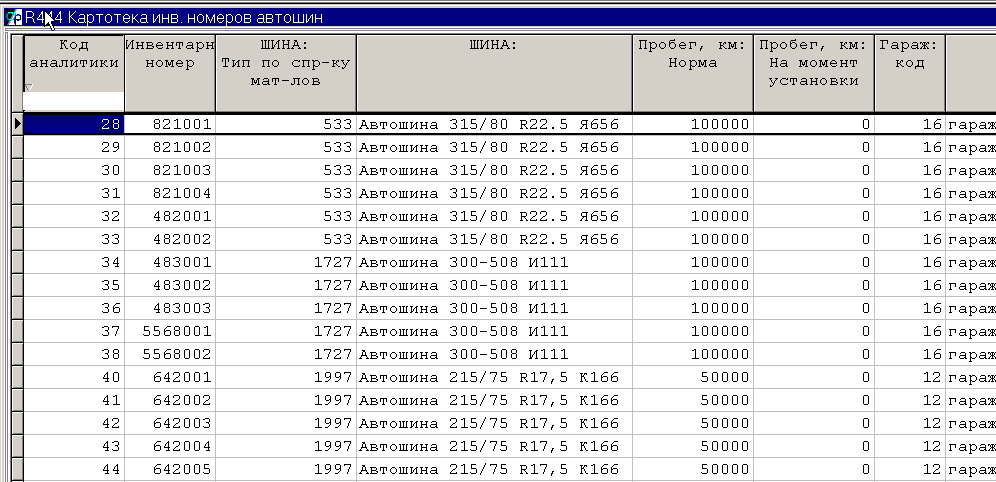Click the filter field under Код аналитики
Viewport: 996px width, 482px height.
coord(74,101)
